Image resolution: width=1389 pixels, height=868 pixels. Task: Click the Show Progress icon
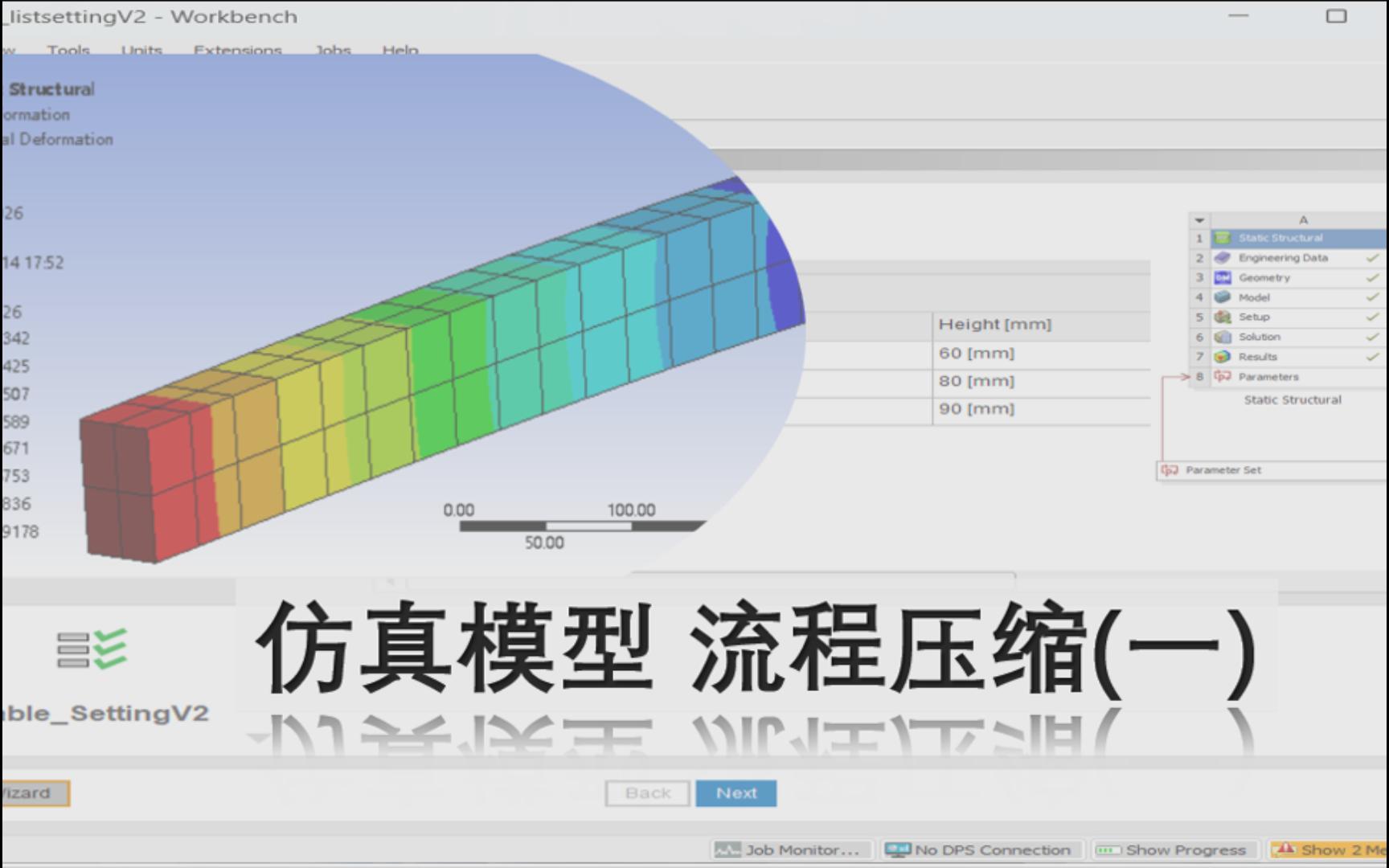click(1108, 850)
